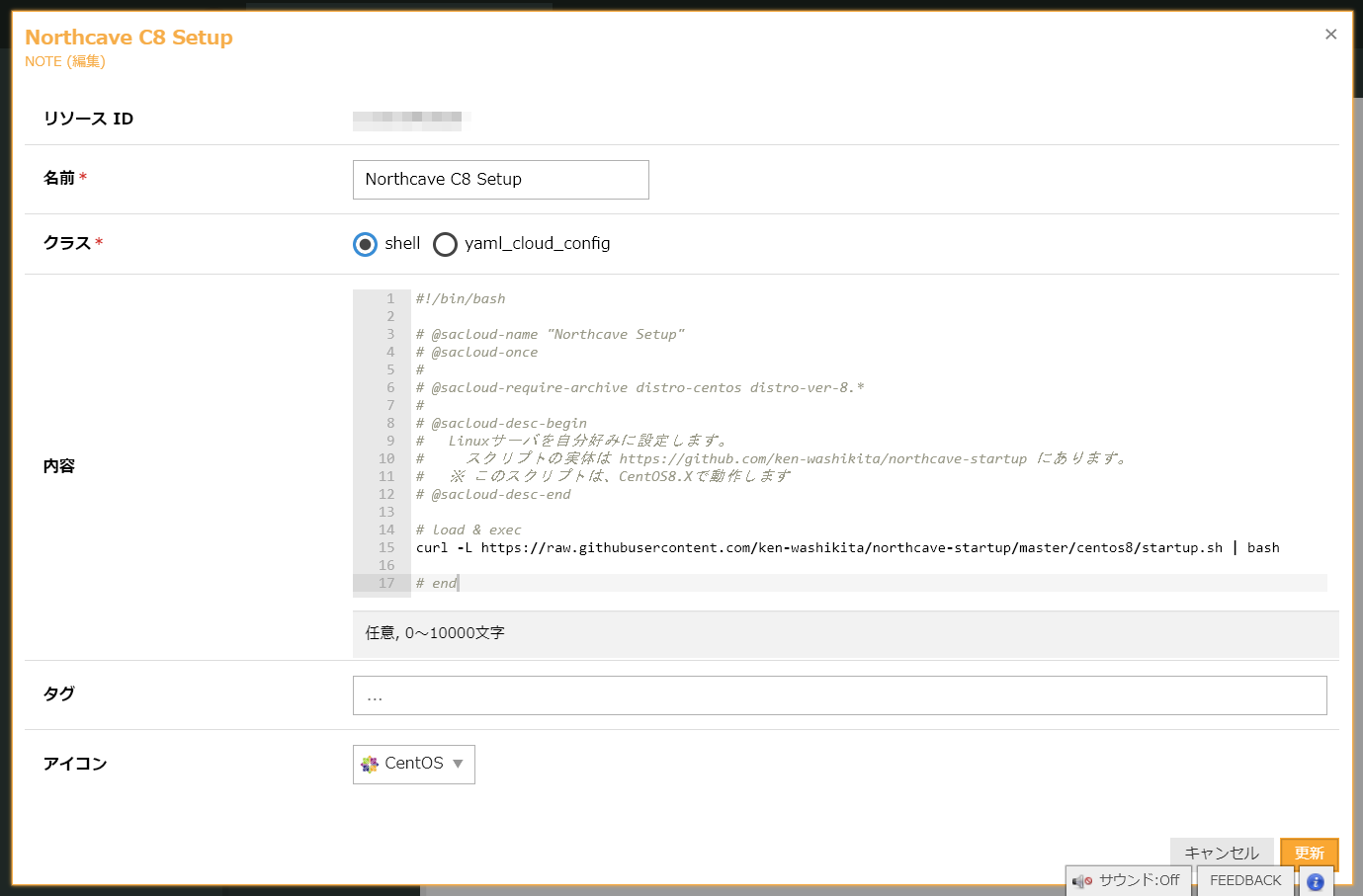Click line number 17 in gutter
1363x896 pixels.
(386, 583)
